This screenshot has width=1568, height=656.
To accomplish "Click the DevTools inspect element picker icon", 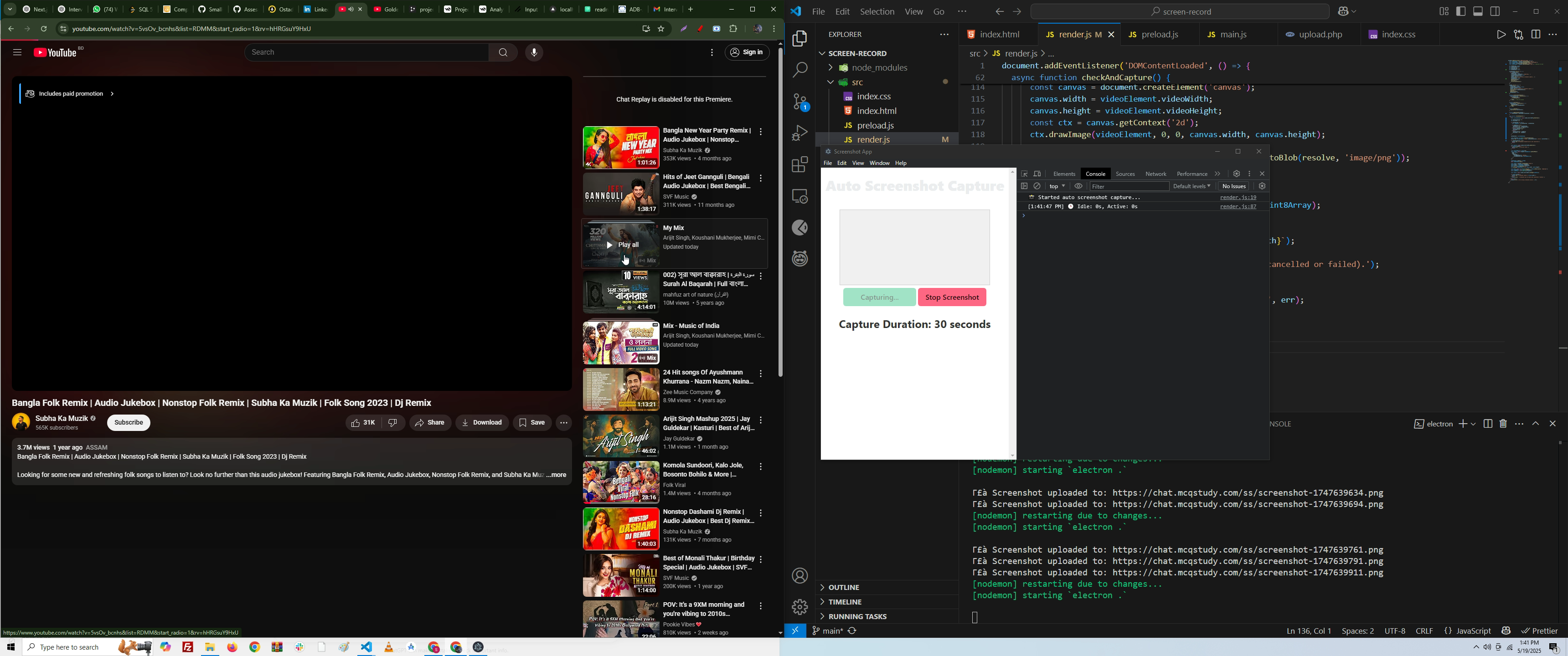I will (x=1024, y=174).
